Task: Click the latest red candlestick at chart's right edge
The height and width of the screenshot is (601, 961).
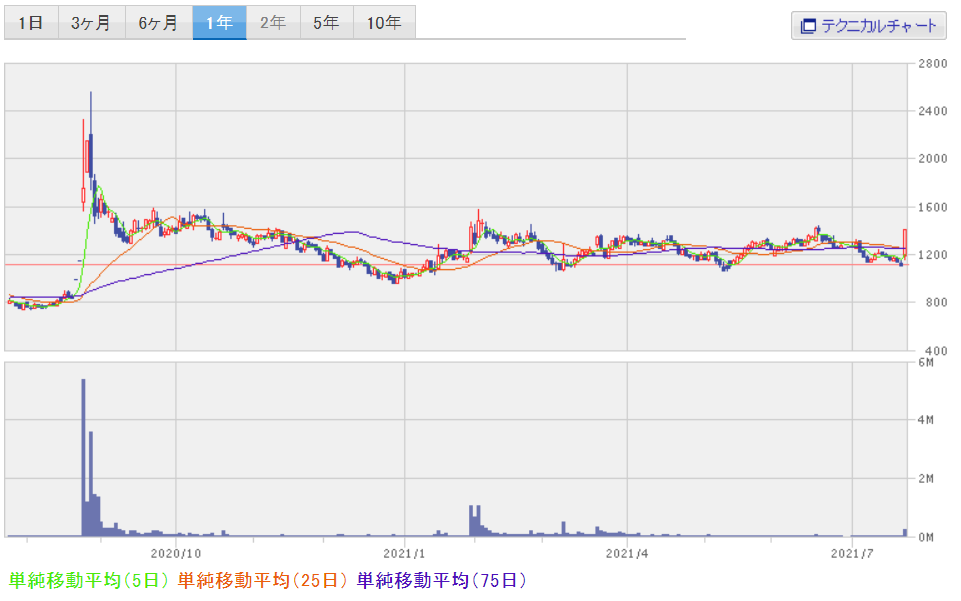Action: [x=905, y=243]
